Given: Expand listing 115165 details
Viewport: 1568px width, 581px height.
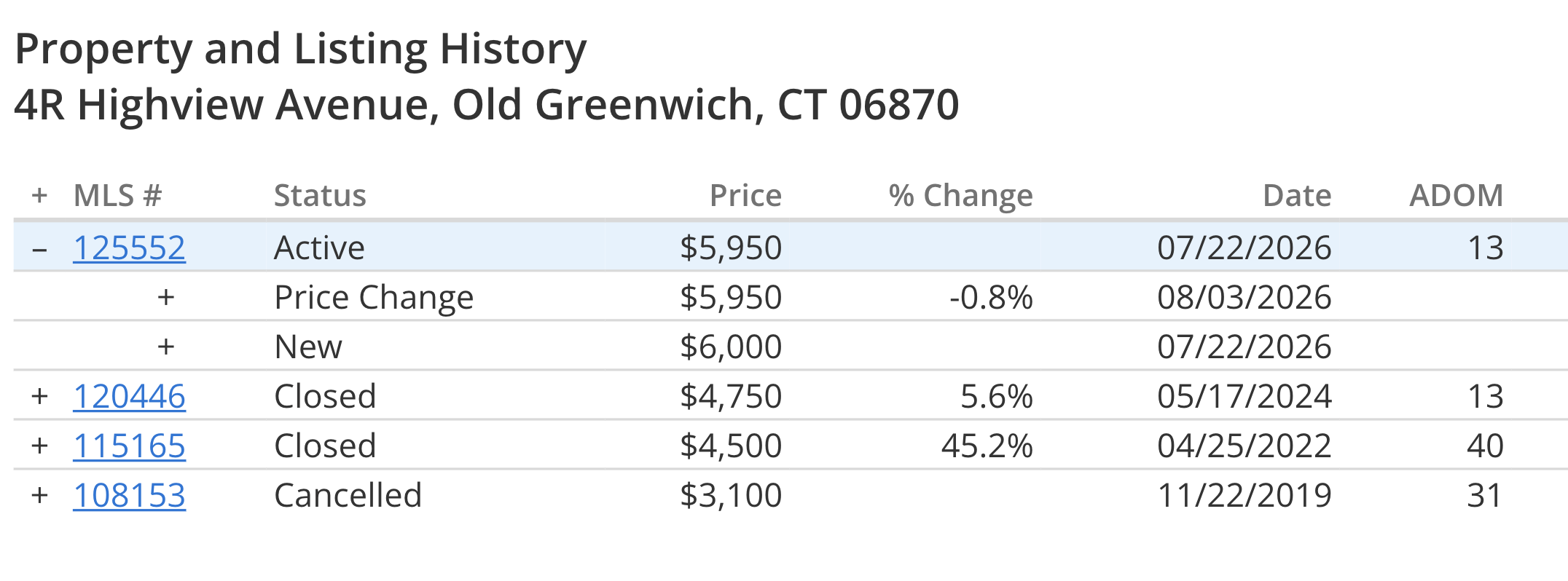Looking at the screenshot, I should [40, 446].
